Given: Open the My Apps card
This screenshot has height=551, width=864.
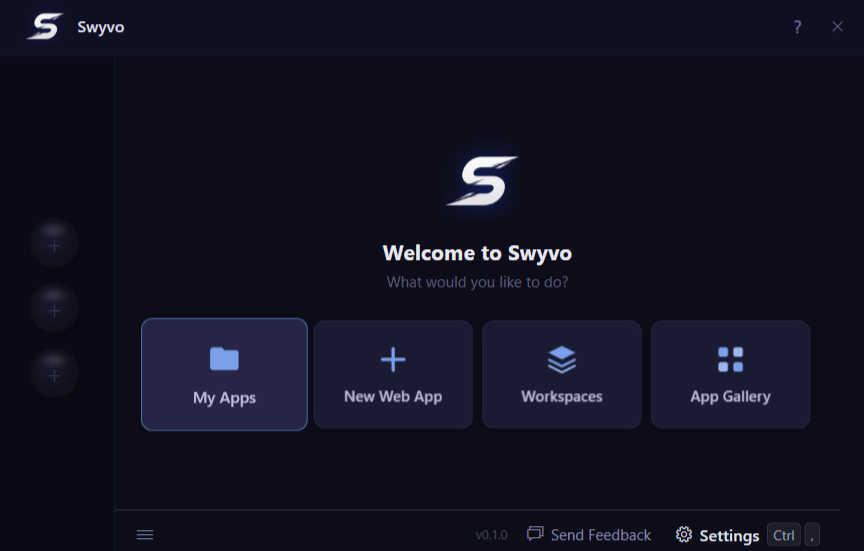Looking at the screenshot, I should [x=224, y=374].
